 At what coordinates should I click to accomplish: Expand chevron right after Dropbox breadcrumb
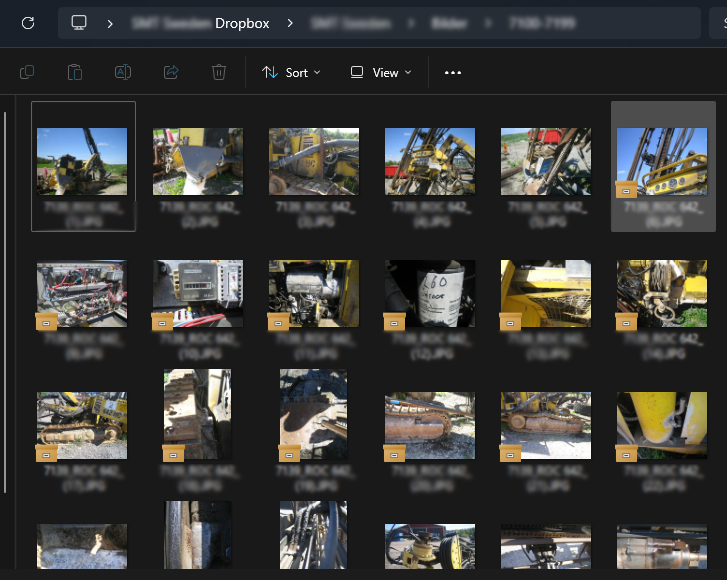290,23
